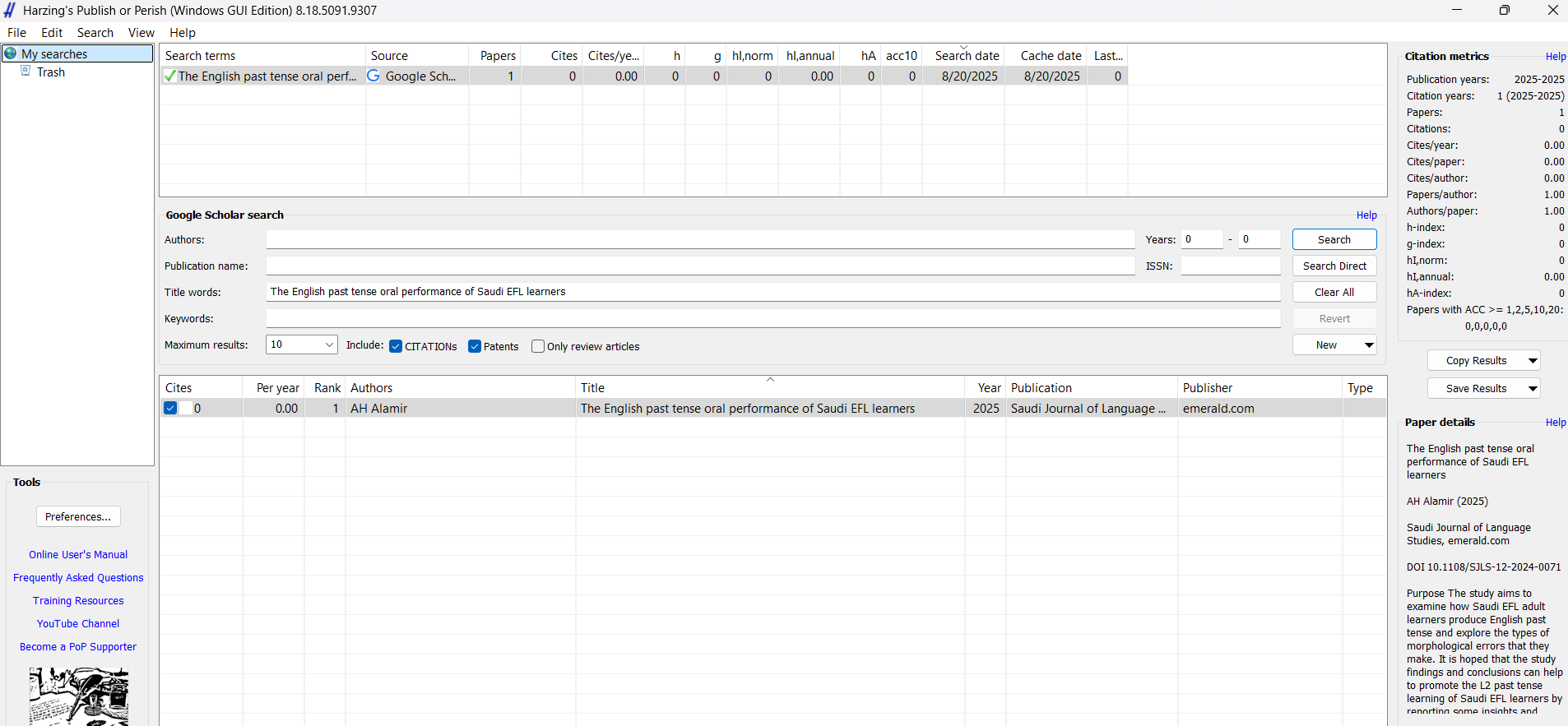1568x726 pixels.
Task: Open the Help menu
Action: click(183, 33)
